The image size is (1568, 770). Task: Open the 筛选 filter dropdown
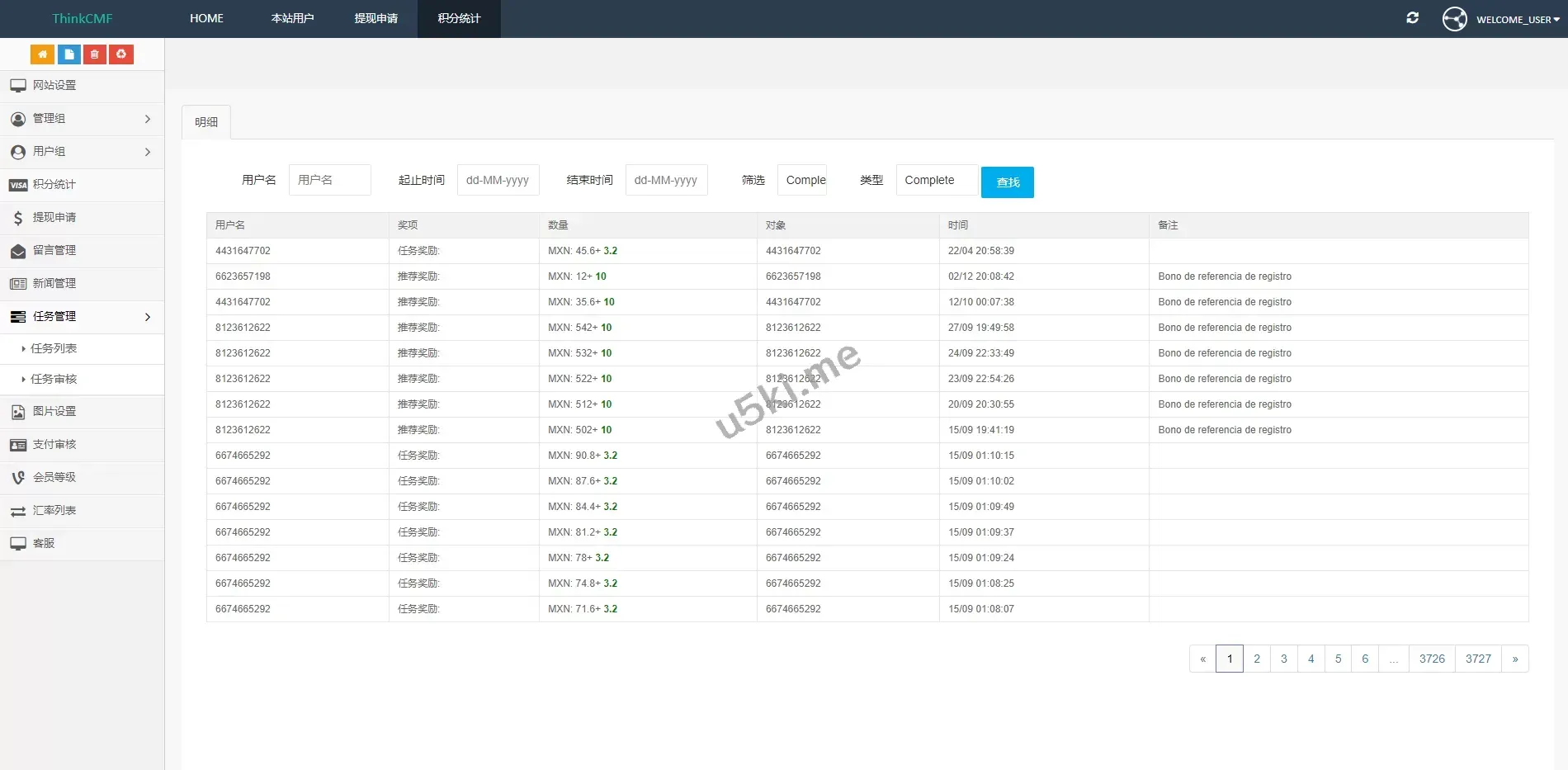pos(802,181)
